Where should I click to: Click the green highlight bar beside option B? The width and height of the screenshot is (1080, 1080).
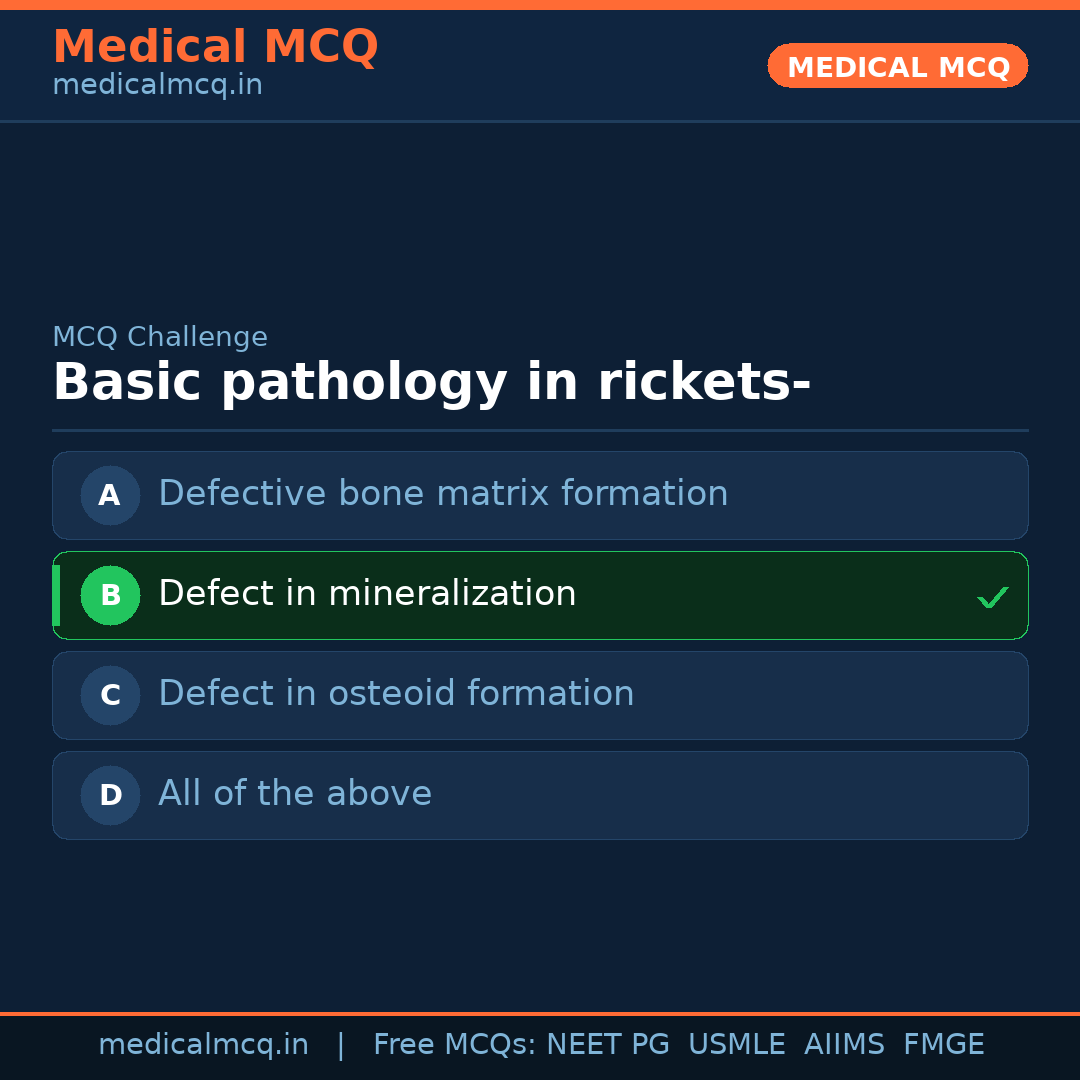click(56, 595)
